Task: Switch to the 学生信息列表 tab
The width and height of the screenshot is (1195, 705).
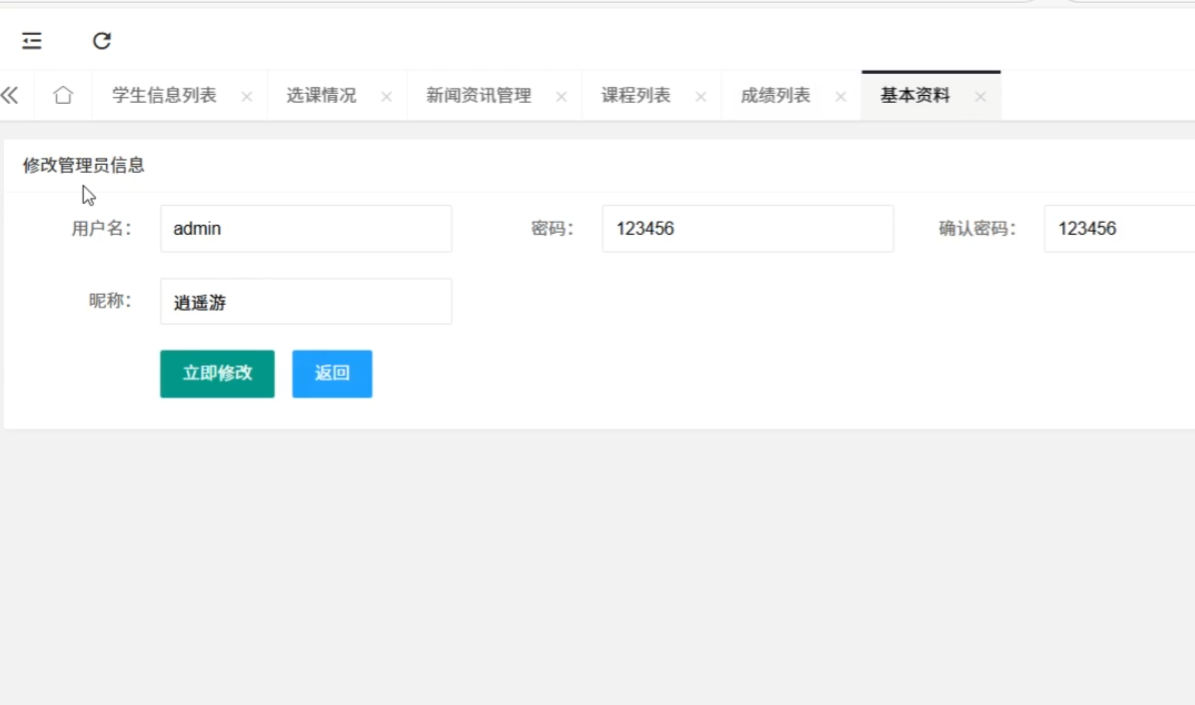Action: (164, 96)
